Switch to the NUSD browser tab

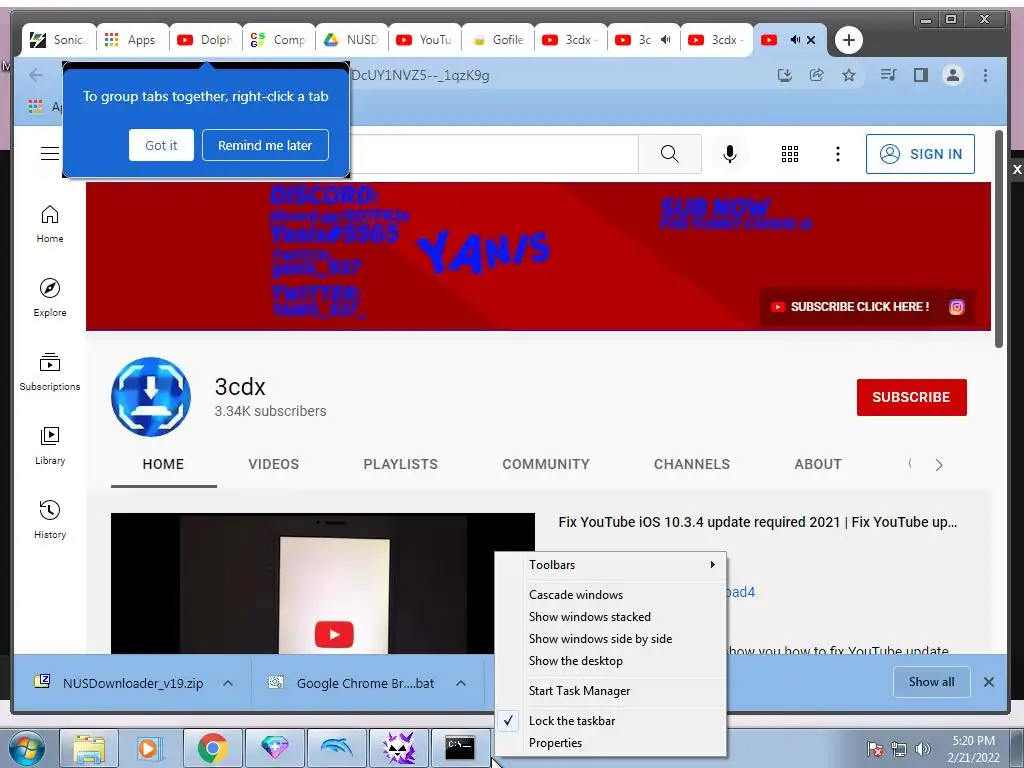pos(352,40)
